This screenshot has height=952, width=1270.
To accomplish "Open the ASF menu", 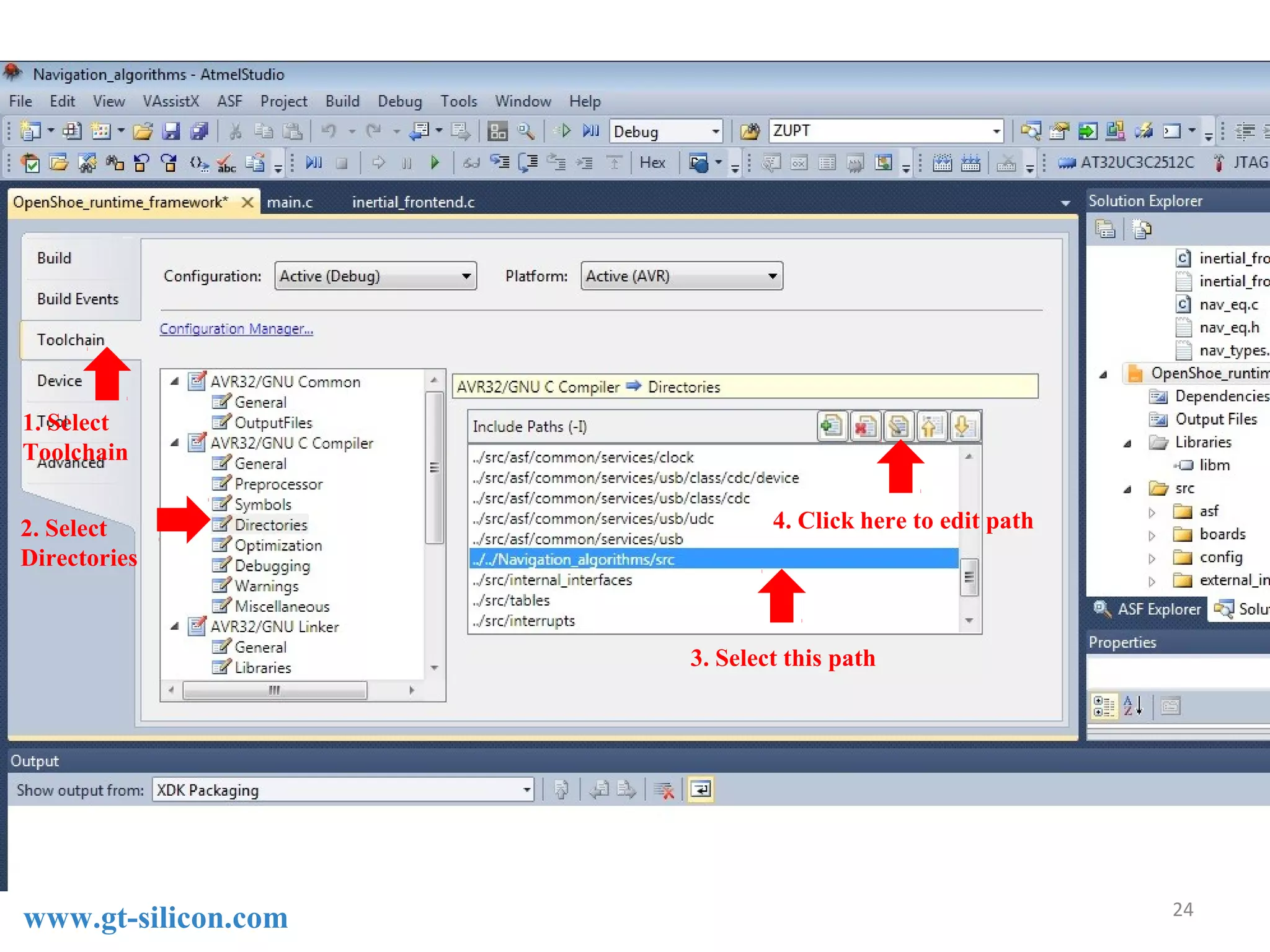I will 229,101.
